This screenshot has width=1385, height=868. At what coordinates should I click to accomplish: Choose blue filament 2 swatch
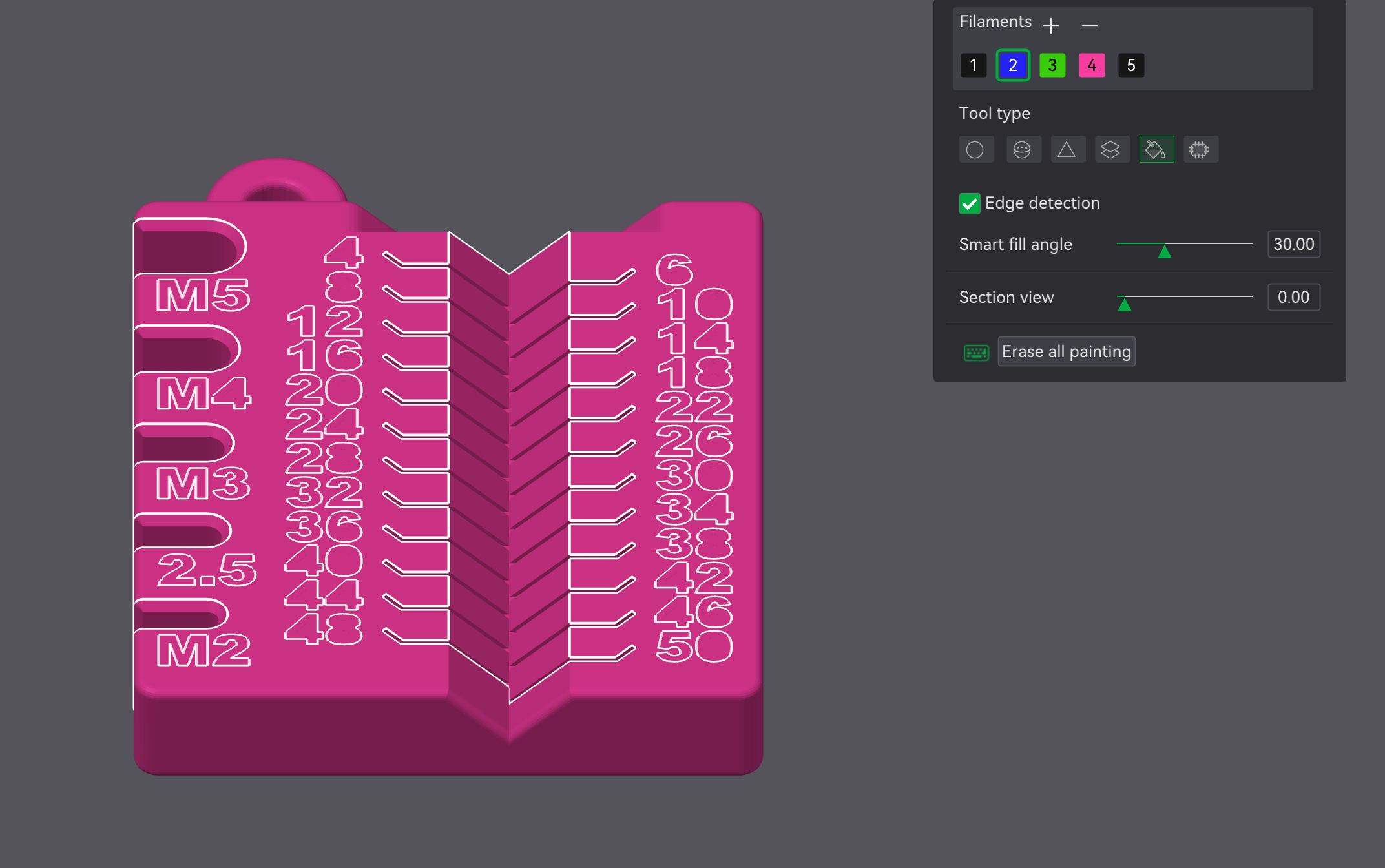pyautogui.click(x=1013, y=65)
